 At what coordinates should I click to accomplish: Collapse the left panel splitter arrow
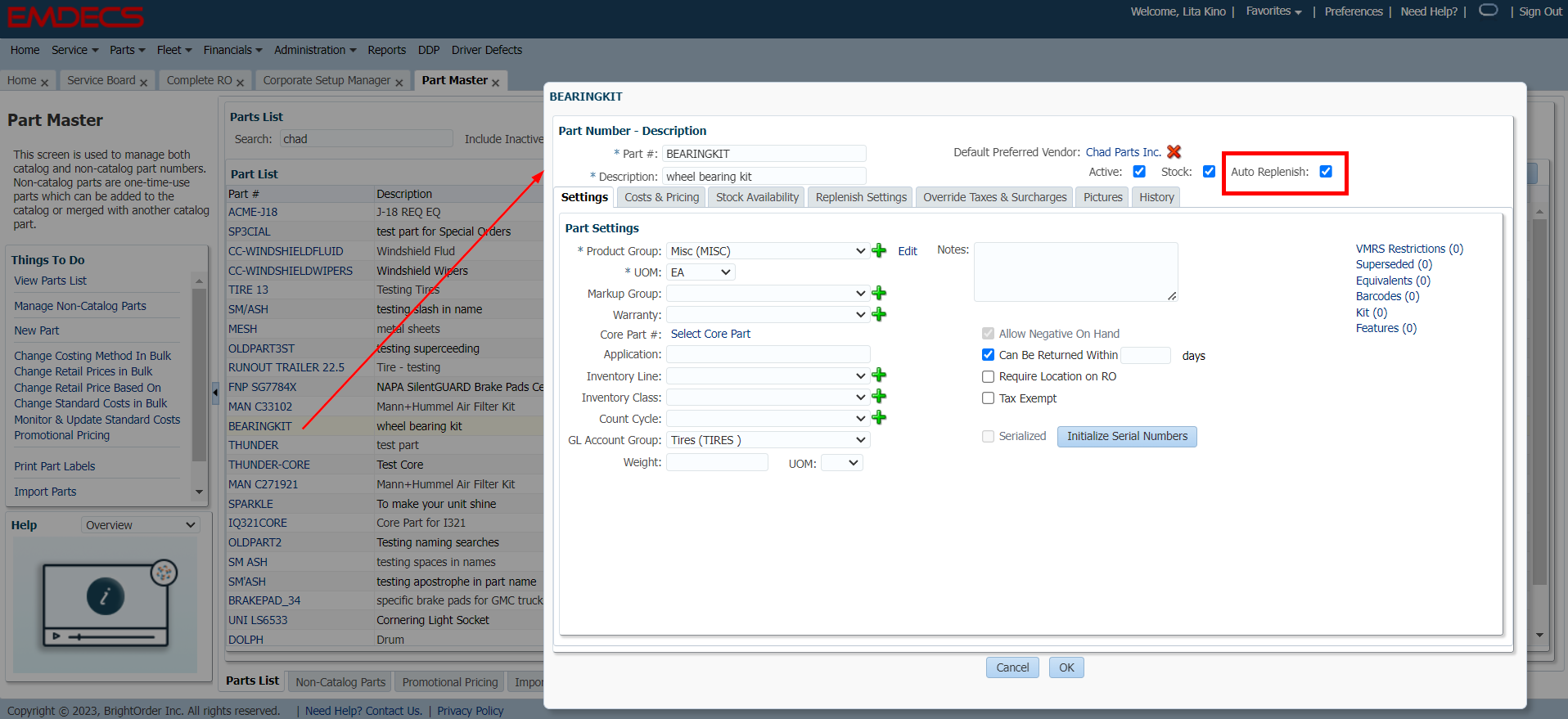(215, 393)
